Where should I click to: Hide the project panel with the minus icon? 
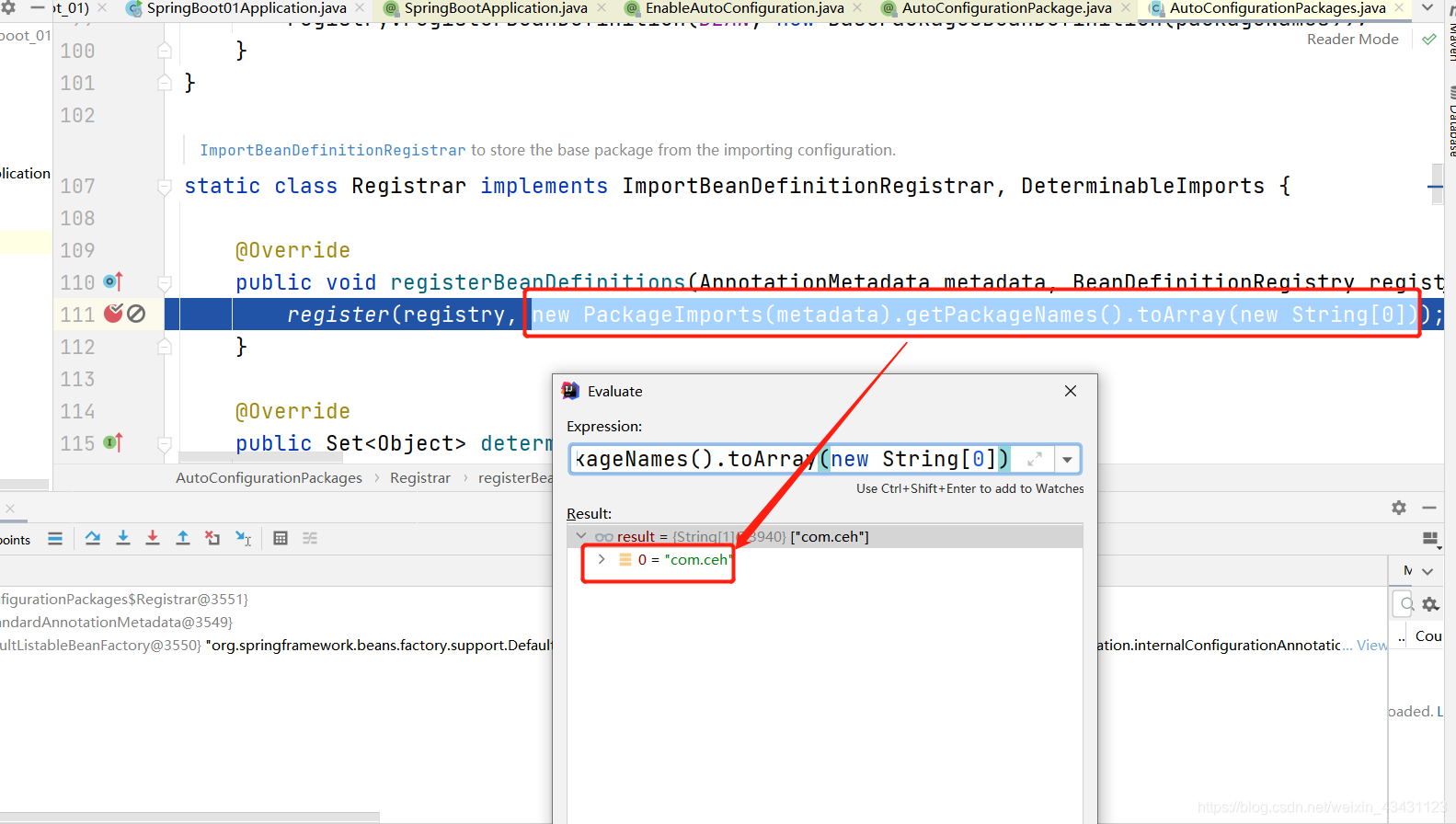38,7
